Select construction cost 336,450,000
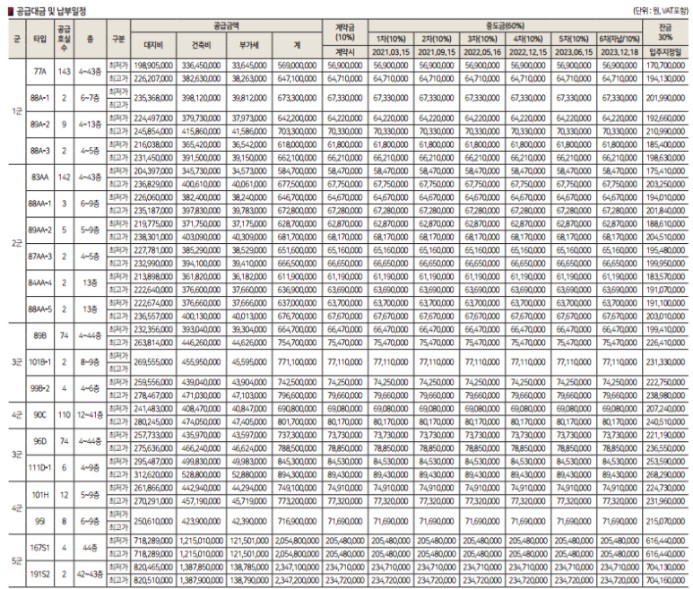The height and width of the screenshot is (589, 693). click(201, 65)
